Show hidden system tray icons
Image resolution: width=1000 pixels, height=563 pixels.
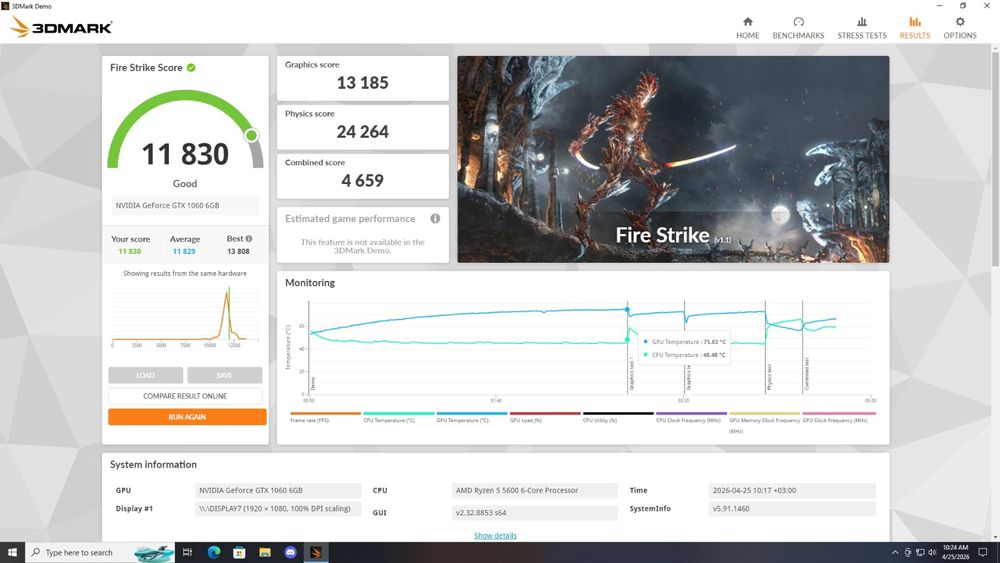pyautogui.click(x=895, y=552)
